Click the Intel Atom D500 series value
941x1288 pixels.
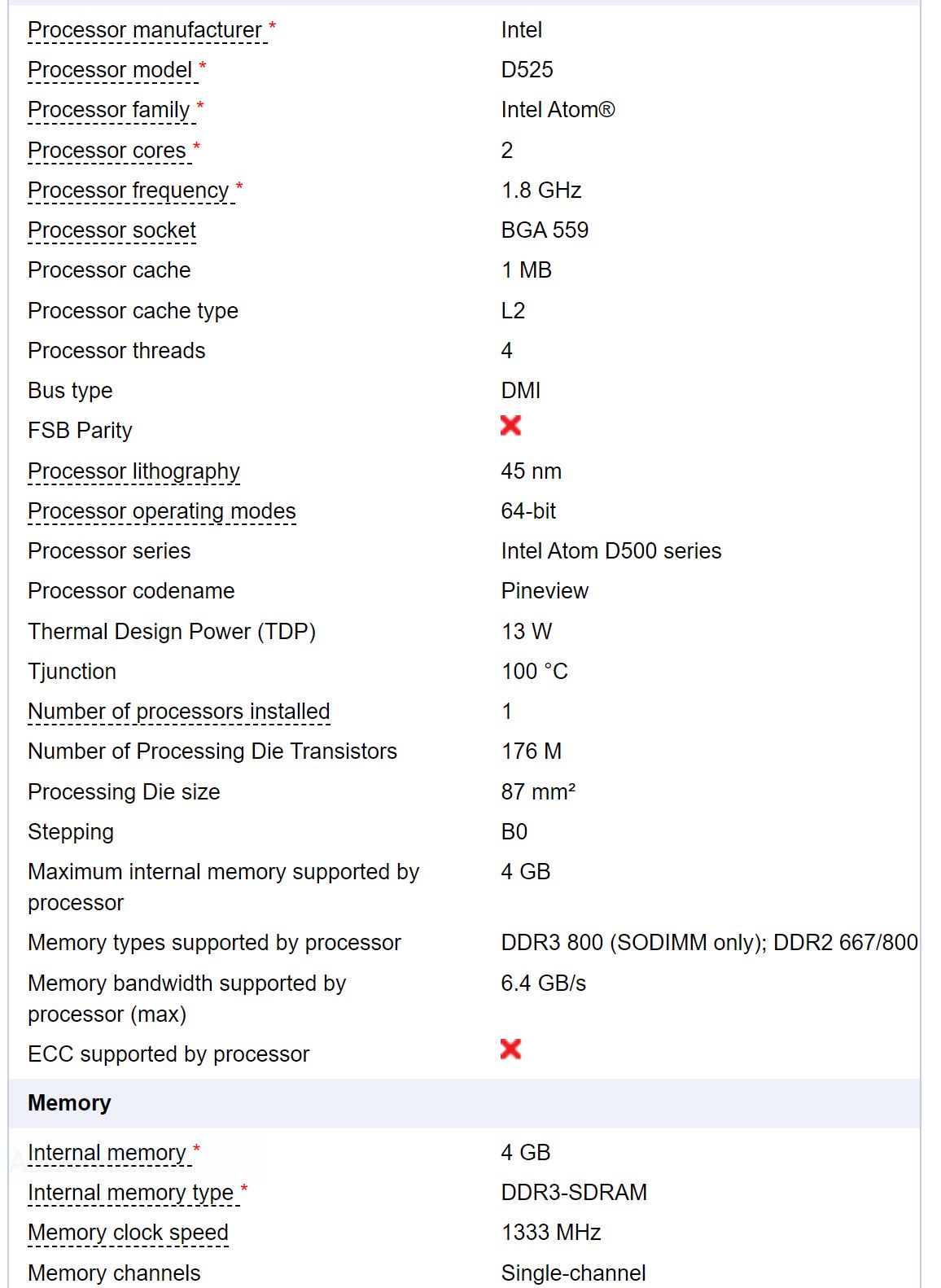(x=611, y=551)
